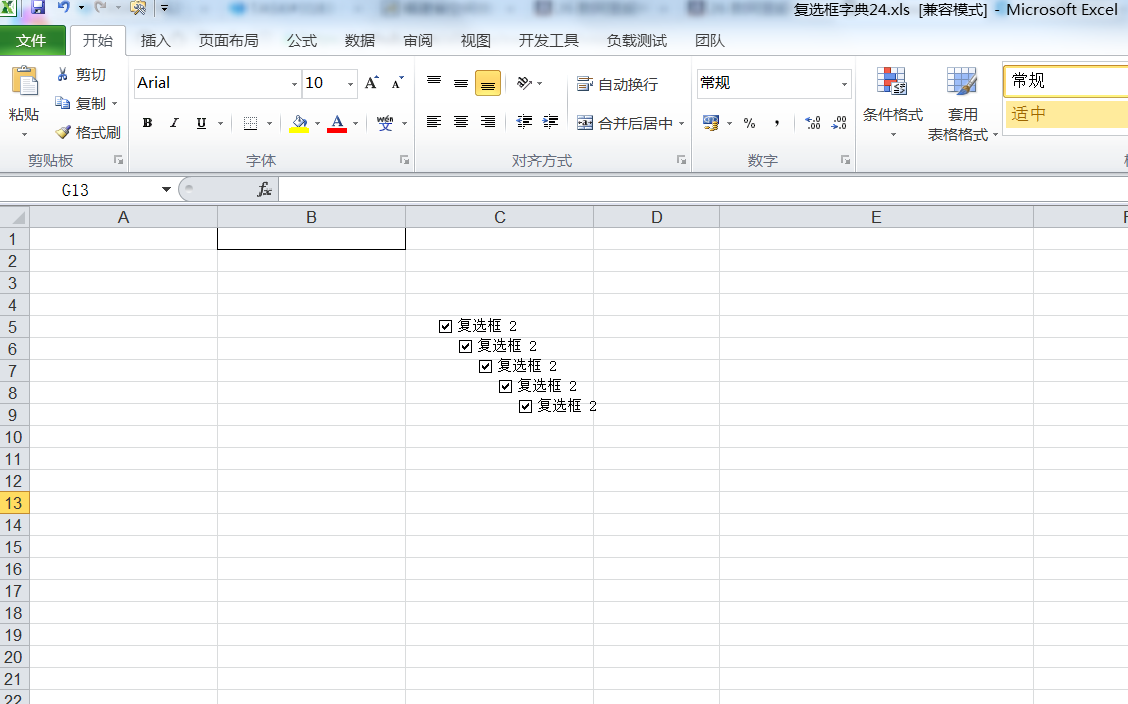1128x704 pixels.
Task: Click the highlighted bottom align icon
Action: pyautogui.click(x=488, y=83)
